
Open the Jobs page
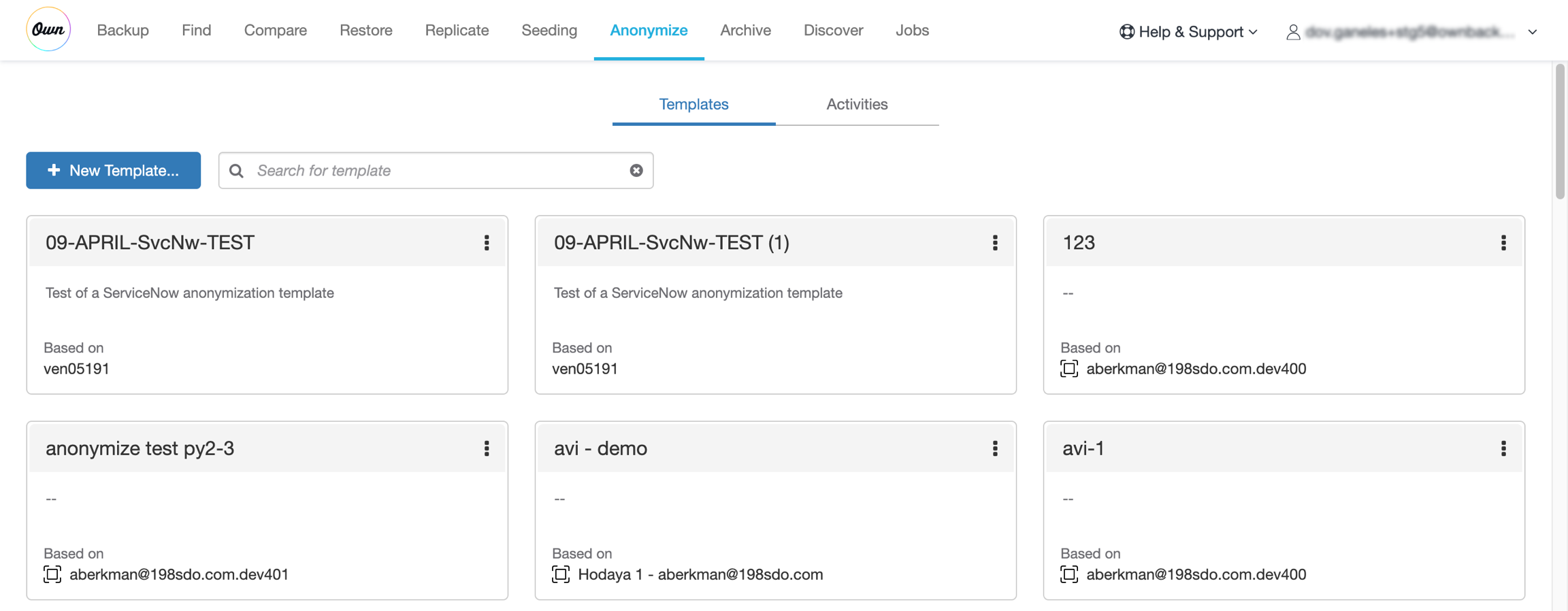912,30
